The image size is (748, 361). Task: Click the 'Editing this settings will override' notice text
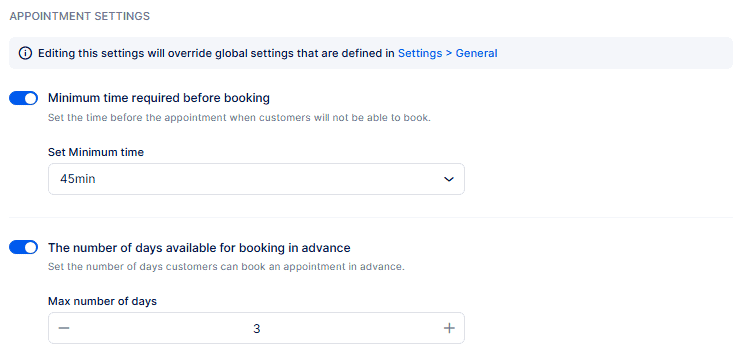point(217,53)
